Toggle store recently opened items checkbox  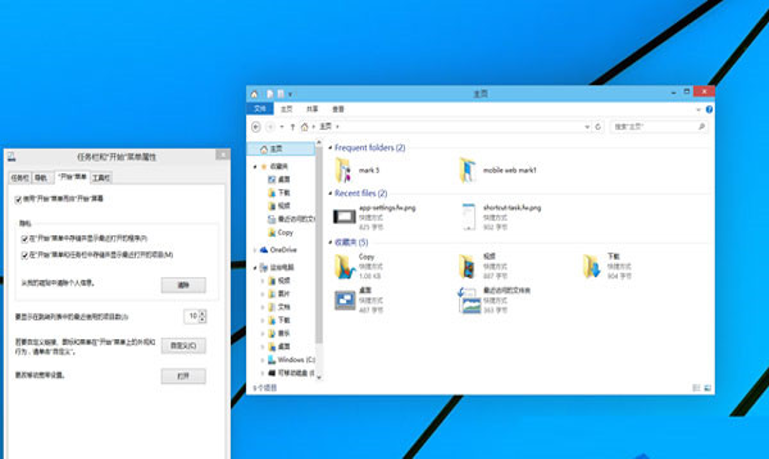pos(25,255)
